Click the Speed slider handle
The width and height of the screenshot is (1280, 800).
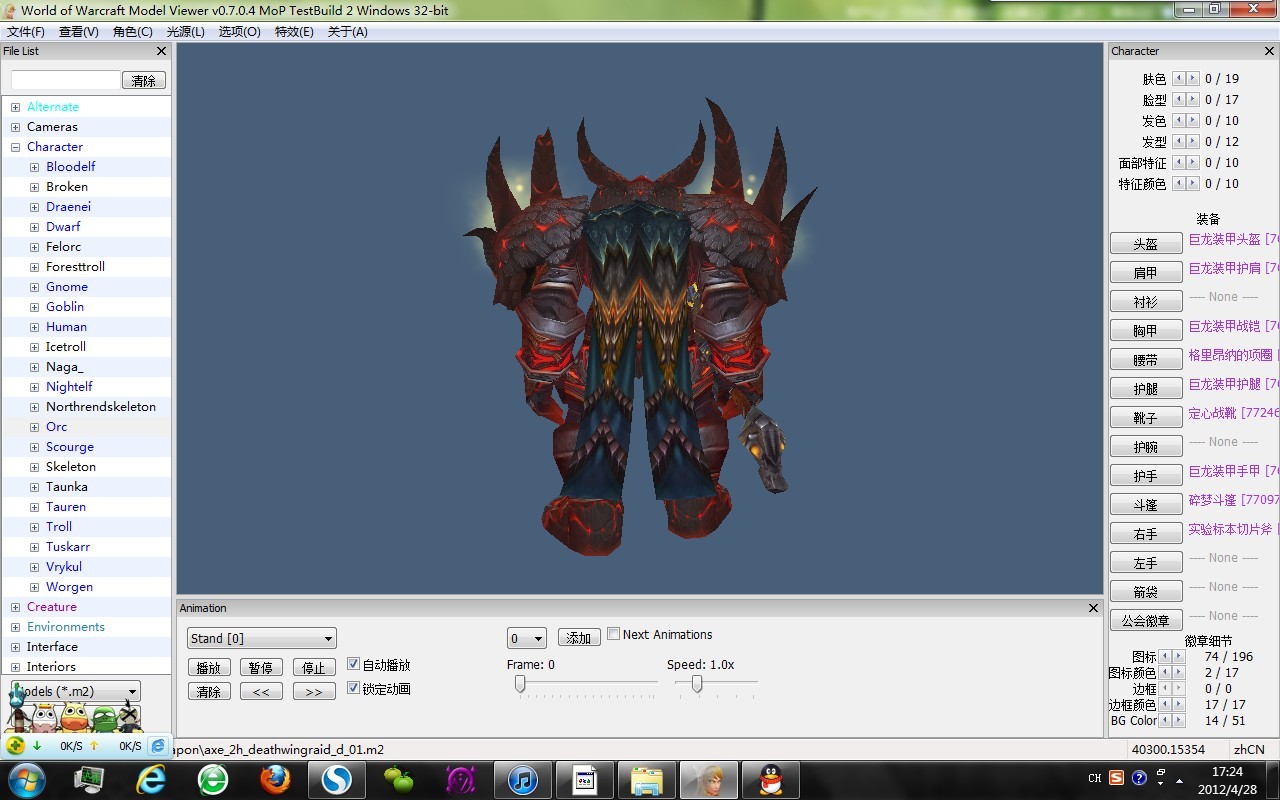click(x=697, y=683)
